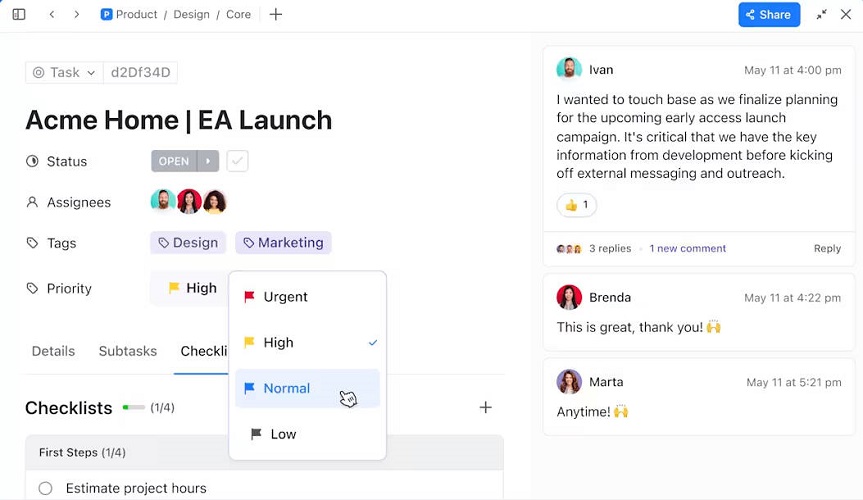Click the blue P Product workspace icon
863x500 pixels.
tap(106, 14)
